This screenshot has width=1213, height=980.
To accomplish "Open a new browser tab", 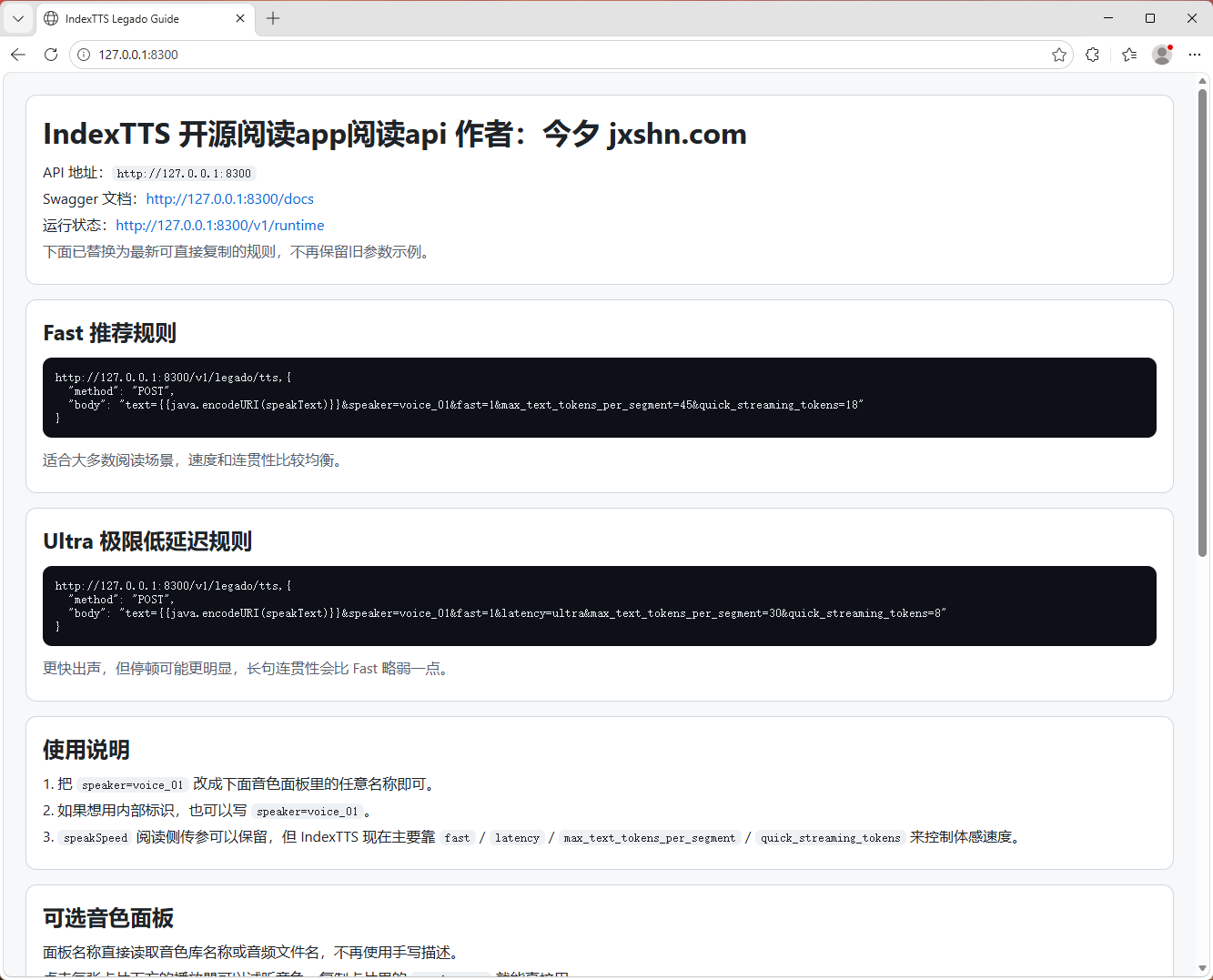I will (x=273, y=18).
